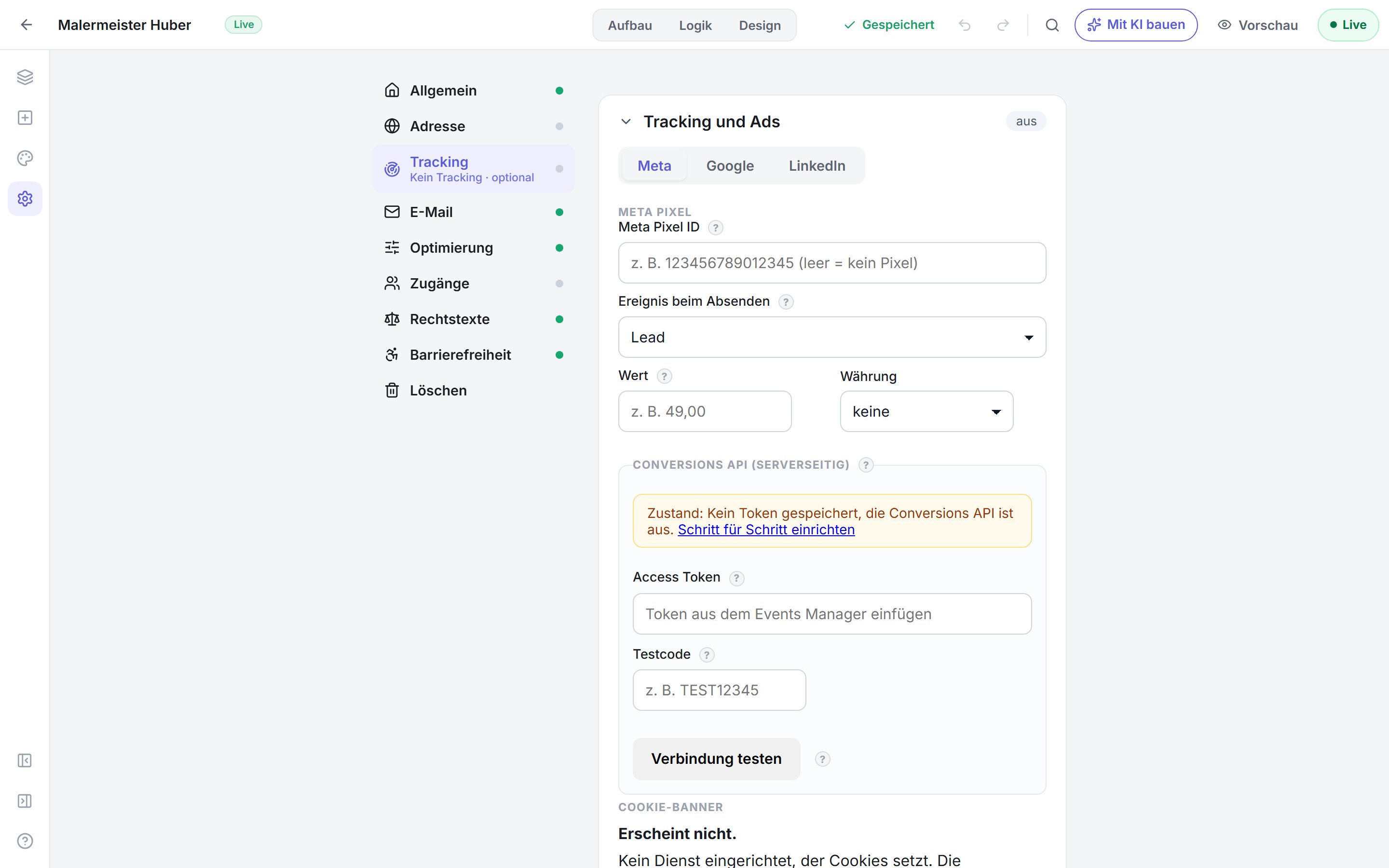Click into the Access Token field
Screen dimensions: 1389x868
pyautogui.click(x=831, y=614)
